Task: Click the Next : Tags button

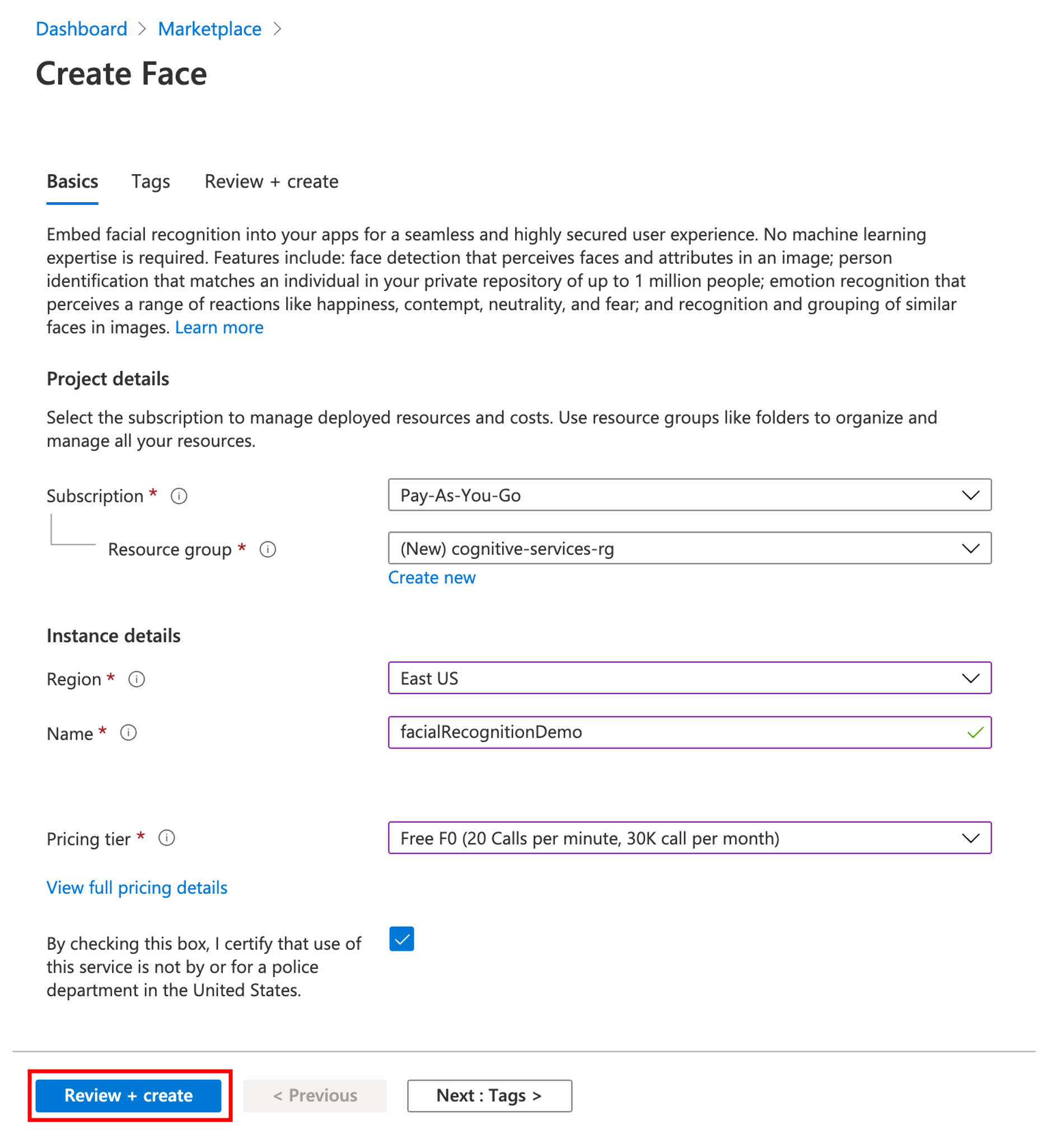Action: click(x=488, y=1095)
